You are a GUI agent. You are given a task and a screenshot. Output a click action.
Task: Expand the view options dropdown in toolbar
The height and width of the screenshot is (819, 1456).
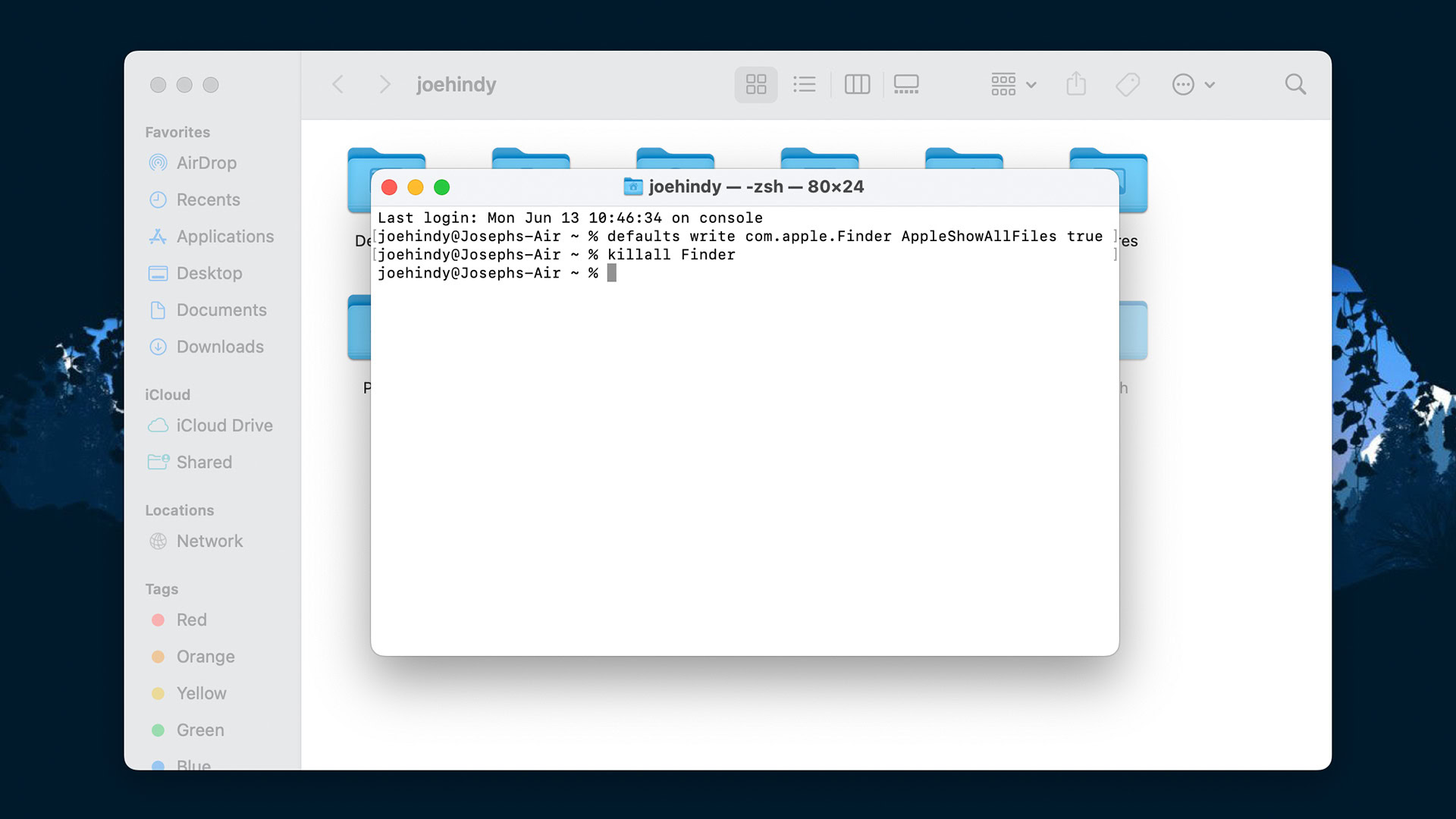(x=1010, y=84)
